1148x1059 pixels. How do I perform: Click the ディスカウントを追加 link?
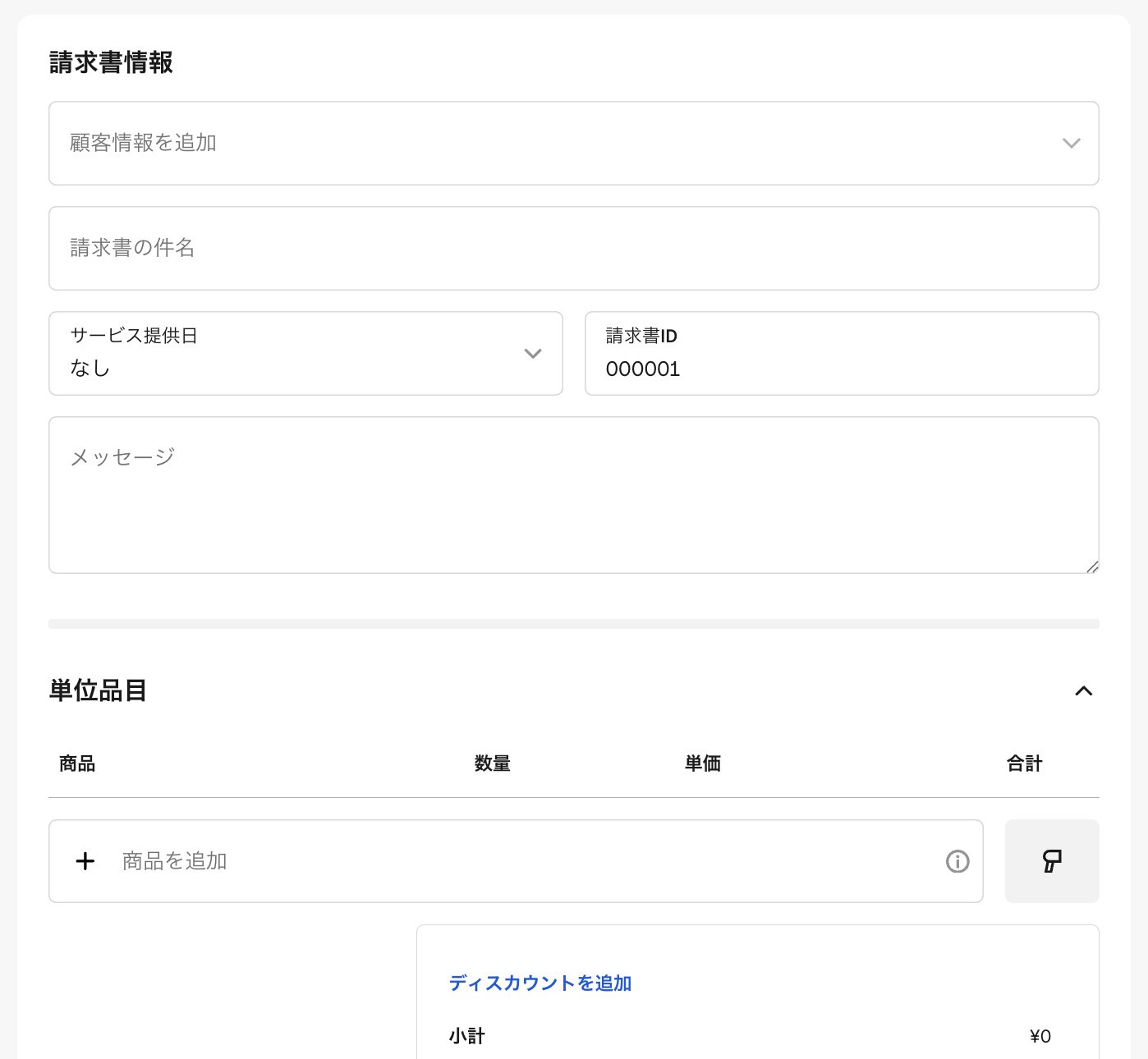tap(540, 983)
